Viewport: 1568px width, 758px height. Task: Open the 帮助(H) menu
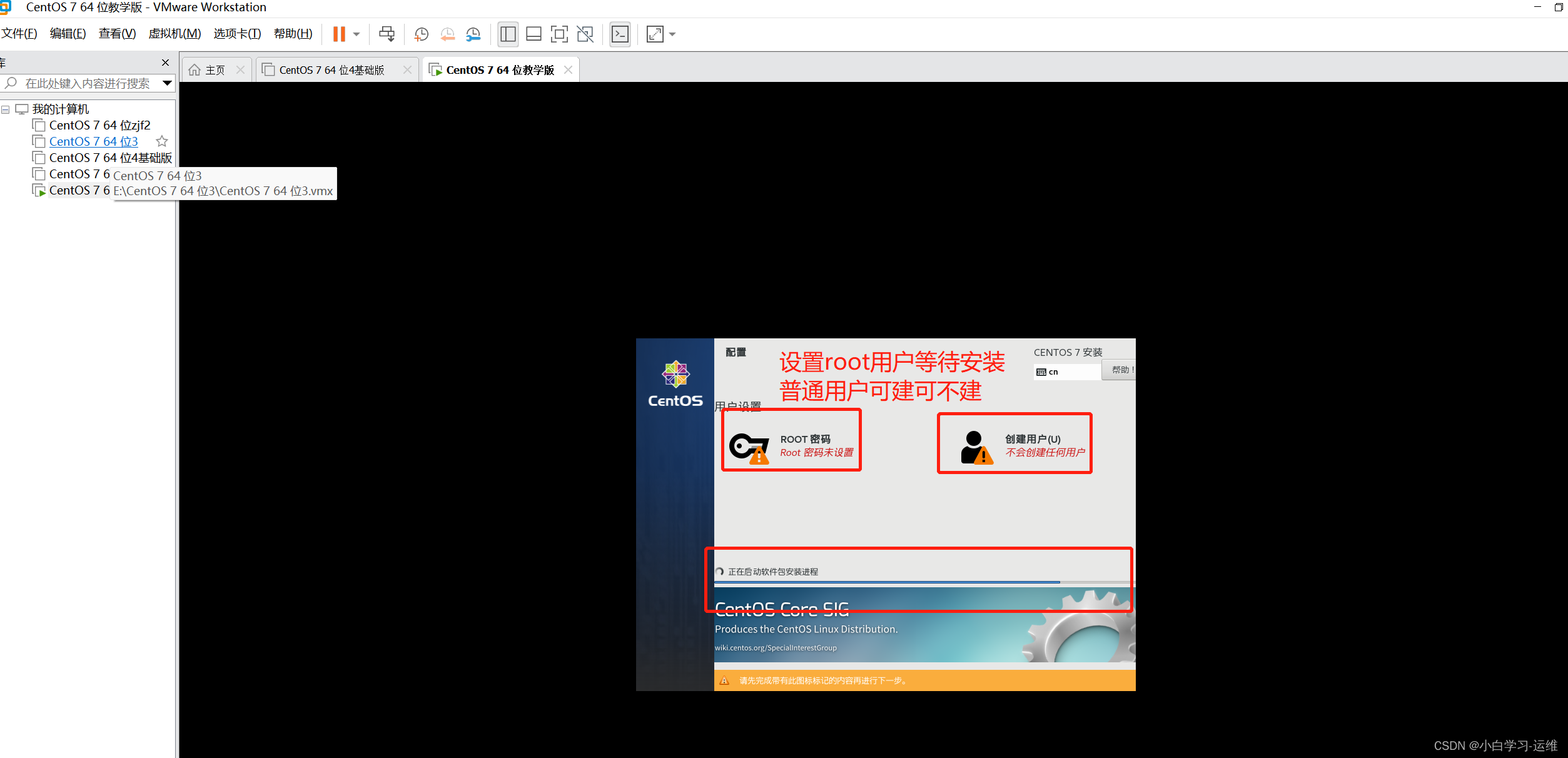(x=293, y=34)
